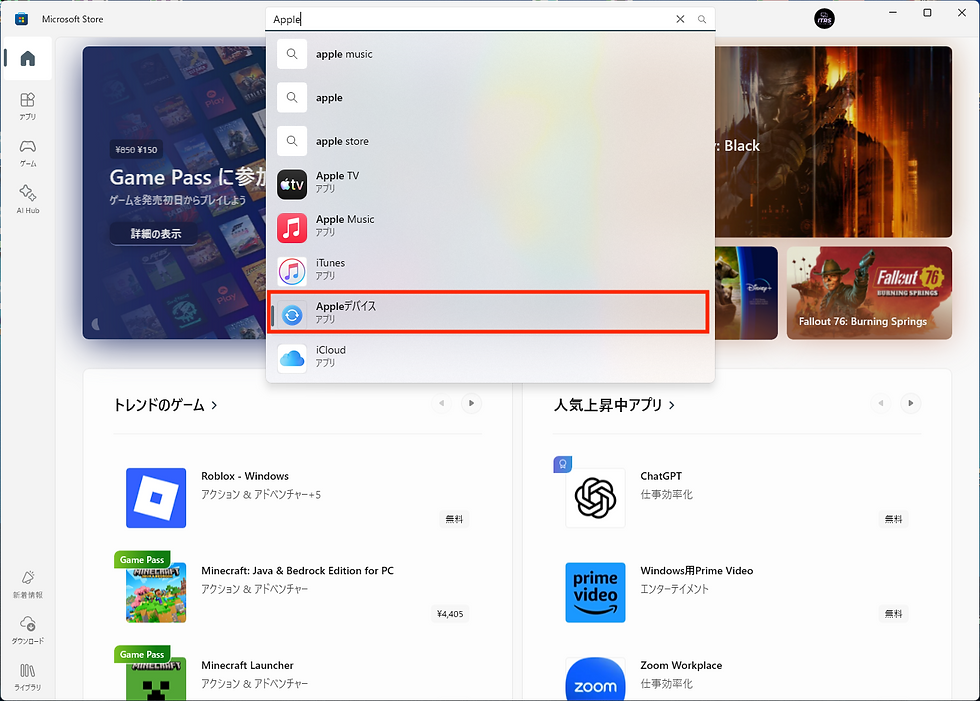Select the 'apple store' search suggestion
Image resolution: width=980 pixels, height=701 pixels.
[490, 141]
